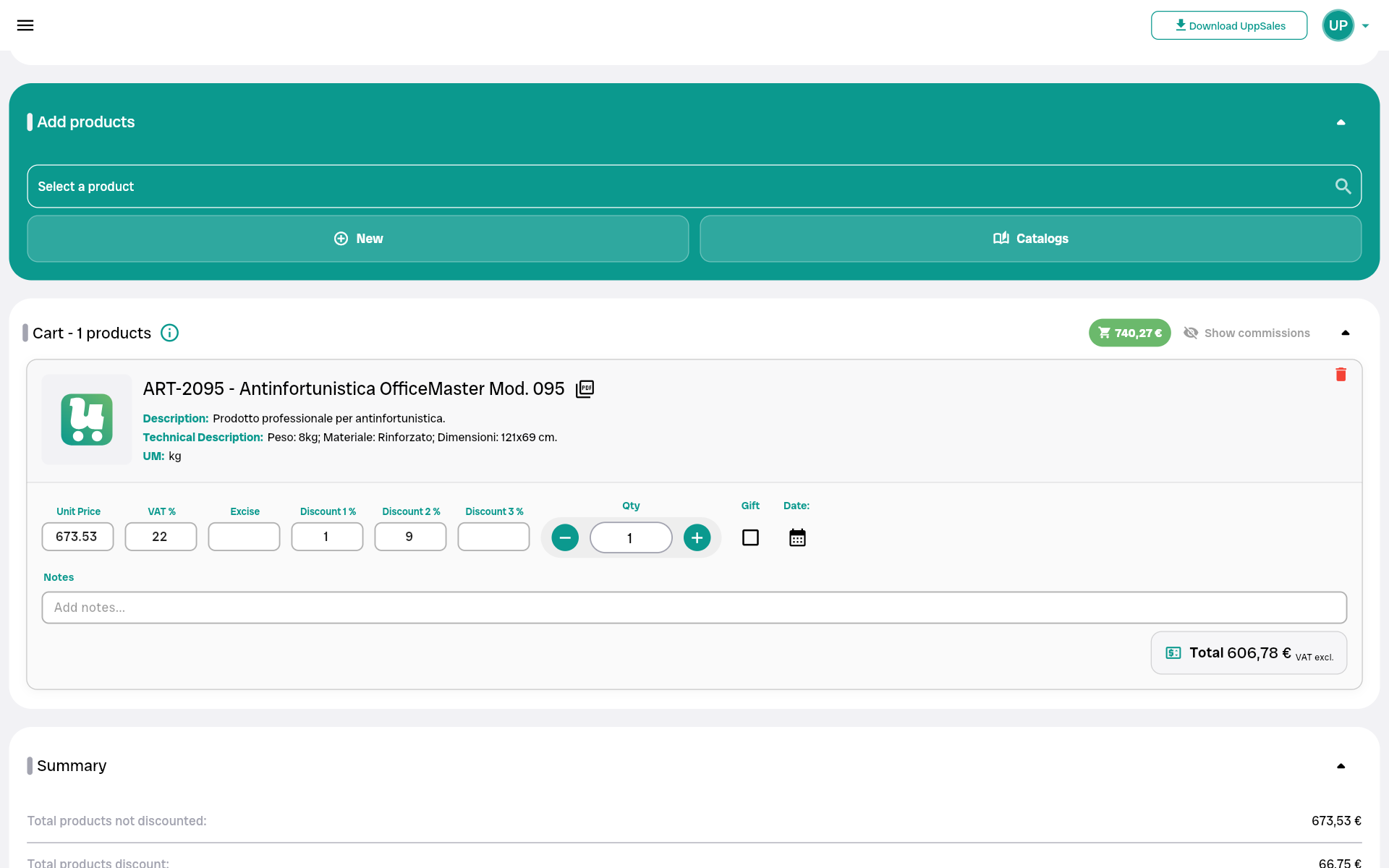Click the green cart total badge
The height and width of the screenshot is (868, 1389).
tap(1129, 333)
